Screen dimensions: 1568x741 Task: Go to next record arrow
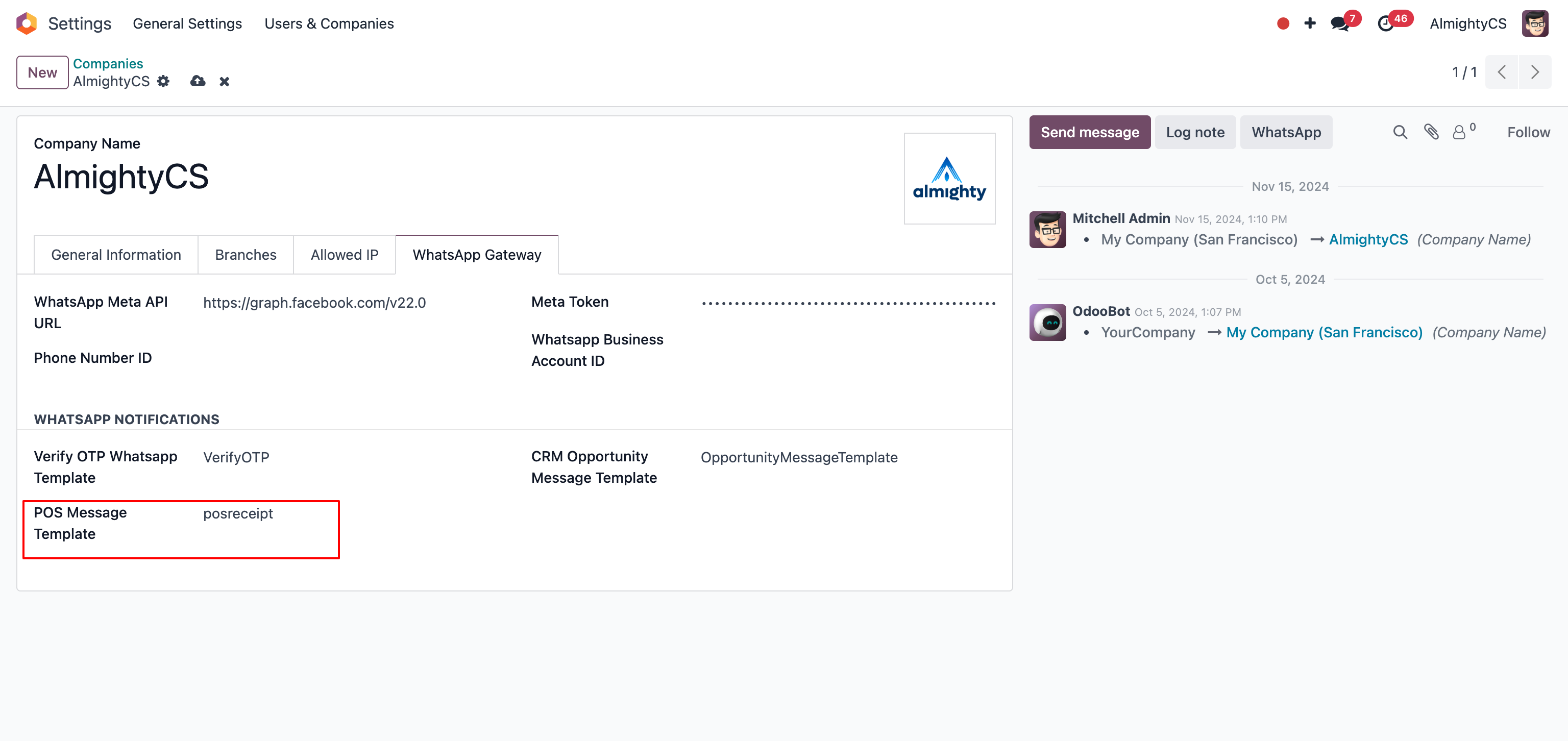1534,72
